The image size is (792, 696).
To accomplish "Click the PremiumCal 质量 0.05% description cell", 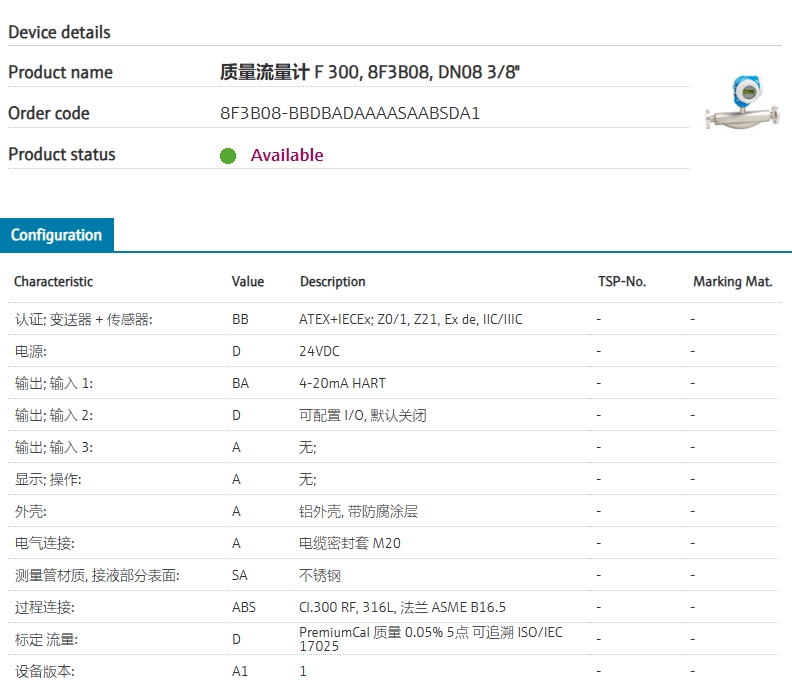I will tap(430, 639).
